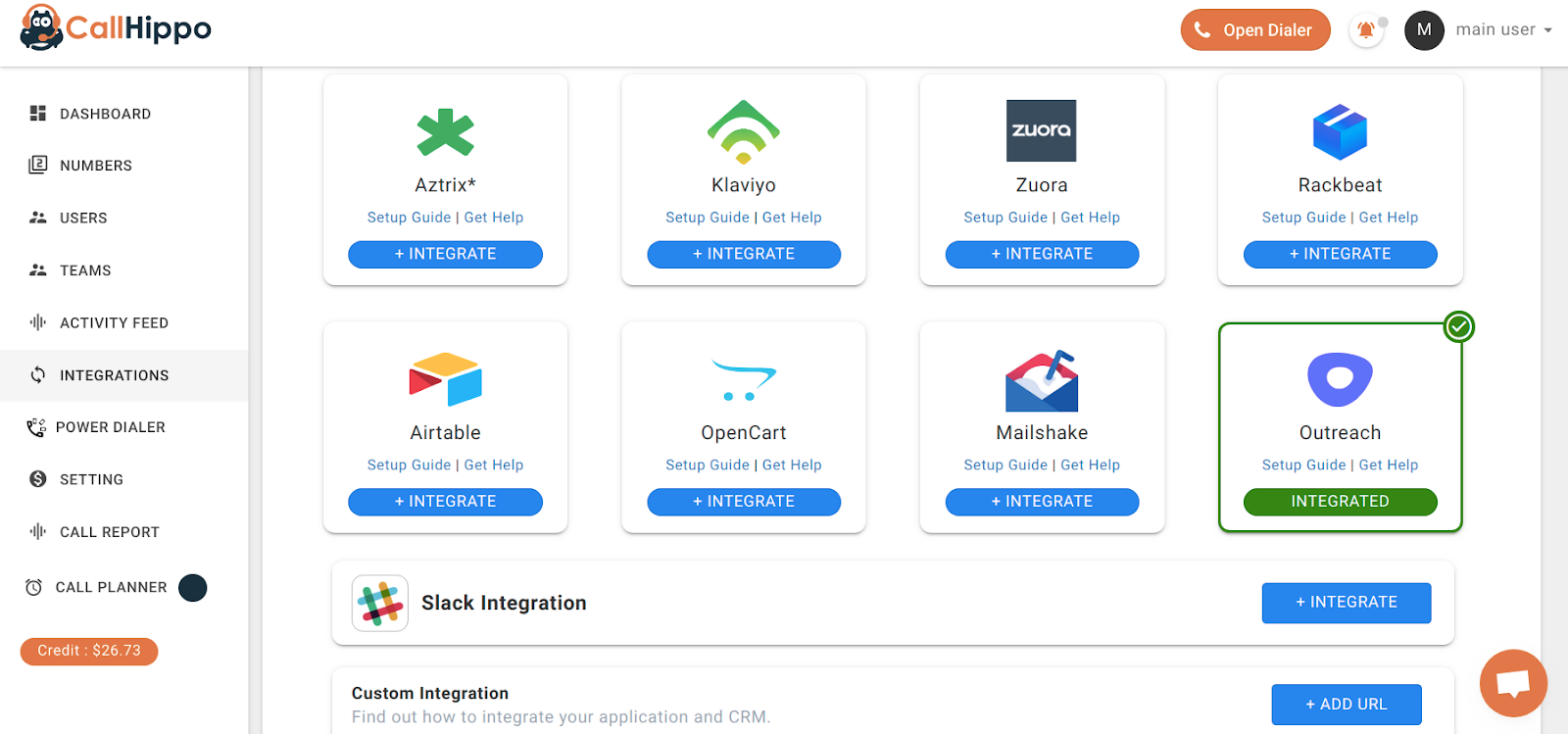
Task: Click the Outreach purple logo
Action: pos(1340,379)
